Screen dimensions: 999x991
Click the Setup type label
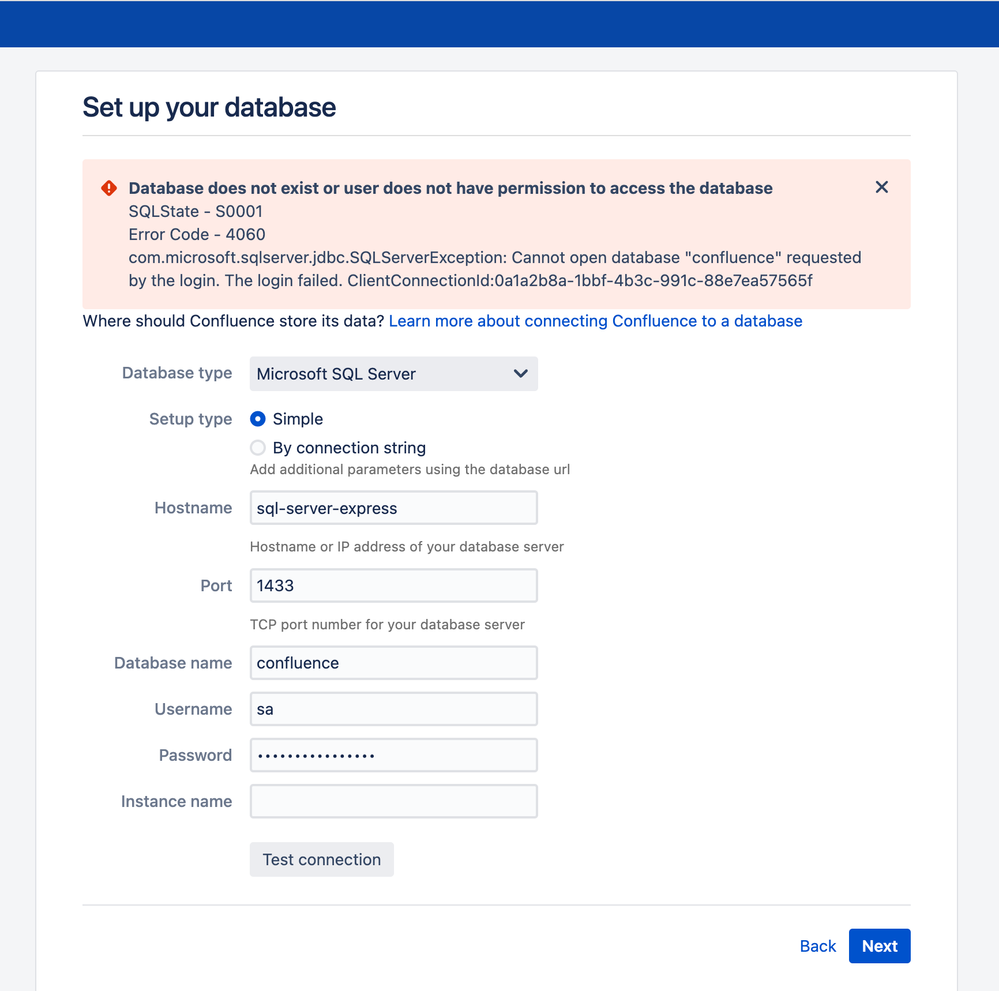pos(190,419)
